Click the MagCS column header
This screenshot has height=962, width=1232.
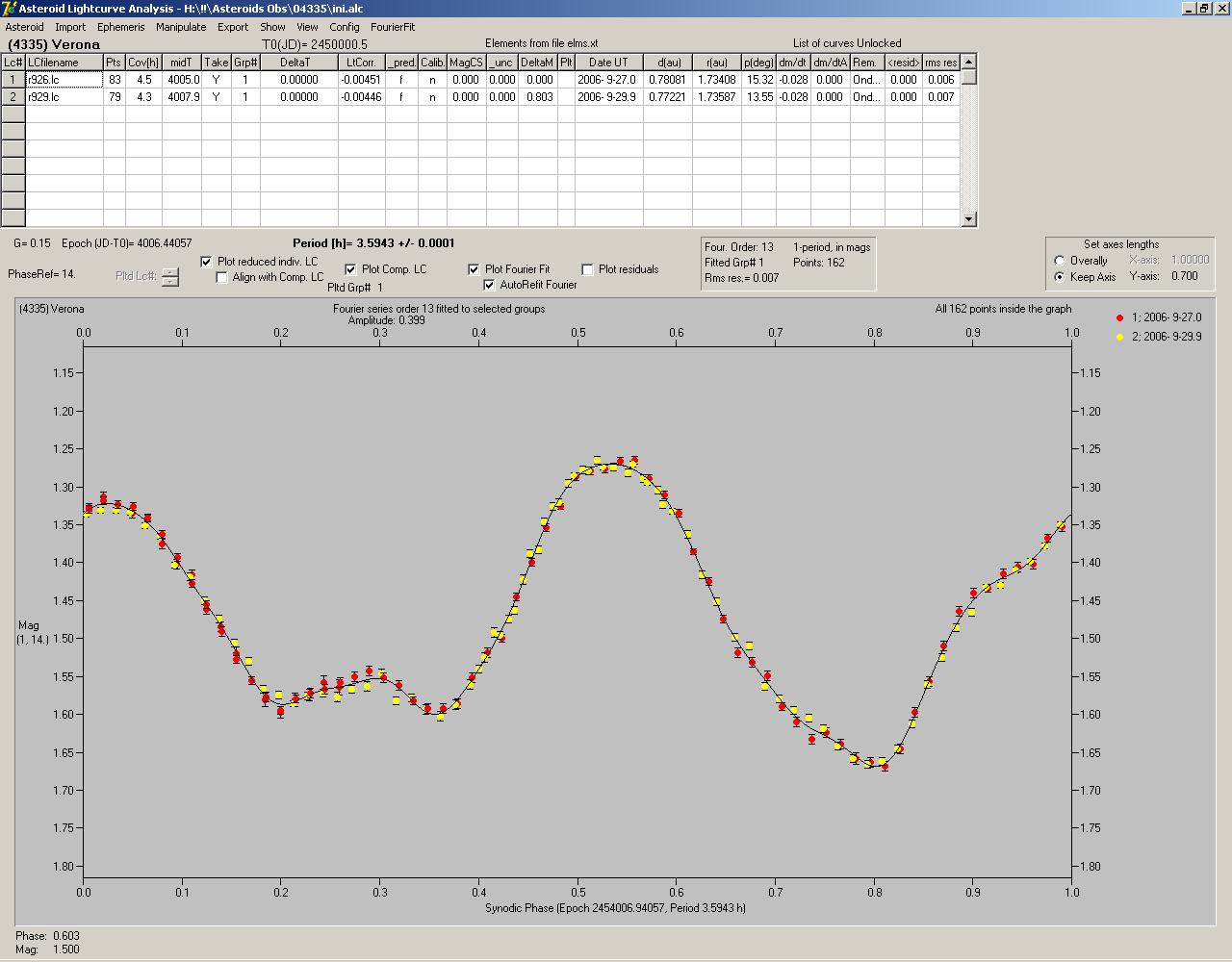coord(466,63)
